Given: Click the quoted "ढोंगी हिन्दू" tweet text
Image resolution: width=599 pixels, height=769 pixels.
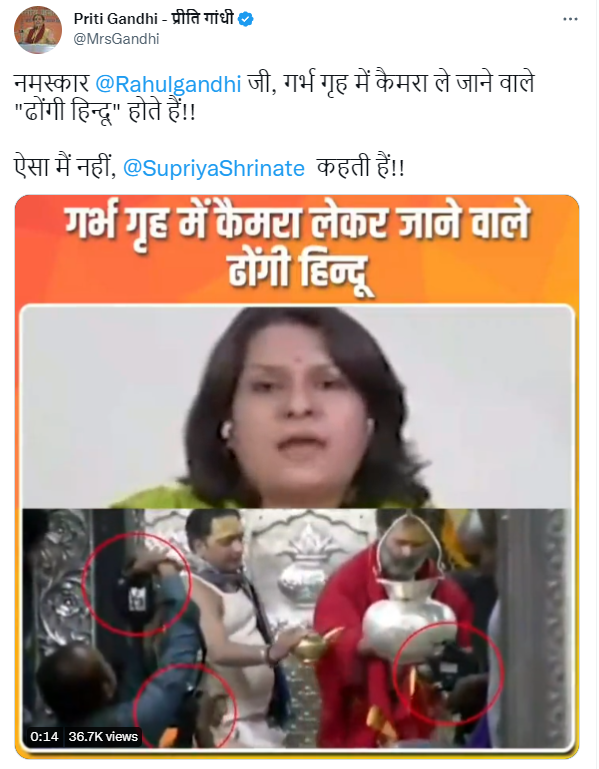Looking at the screenshot, I should (x=68, y=112).
